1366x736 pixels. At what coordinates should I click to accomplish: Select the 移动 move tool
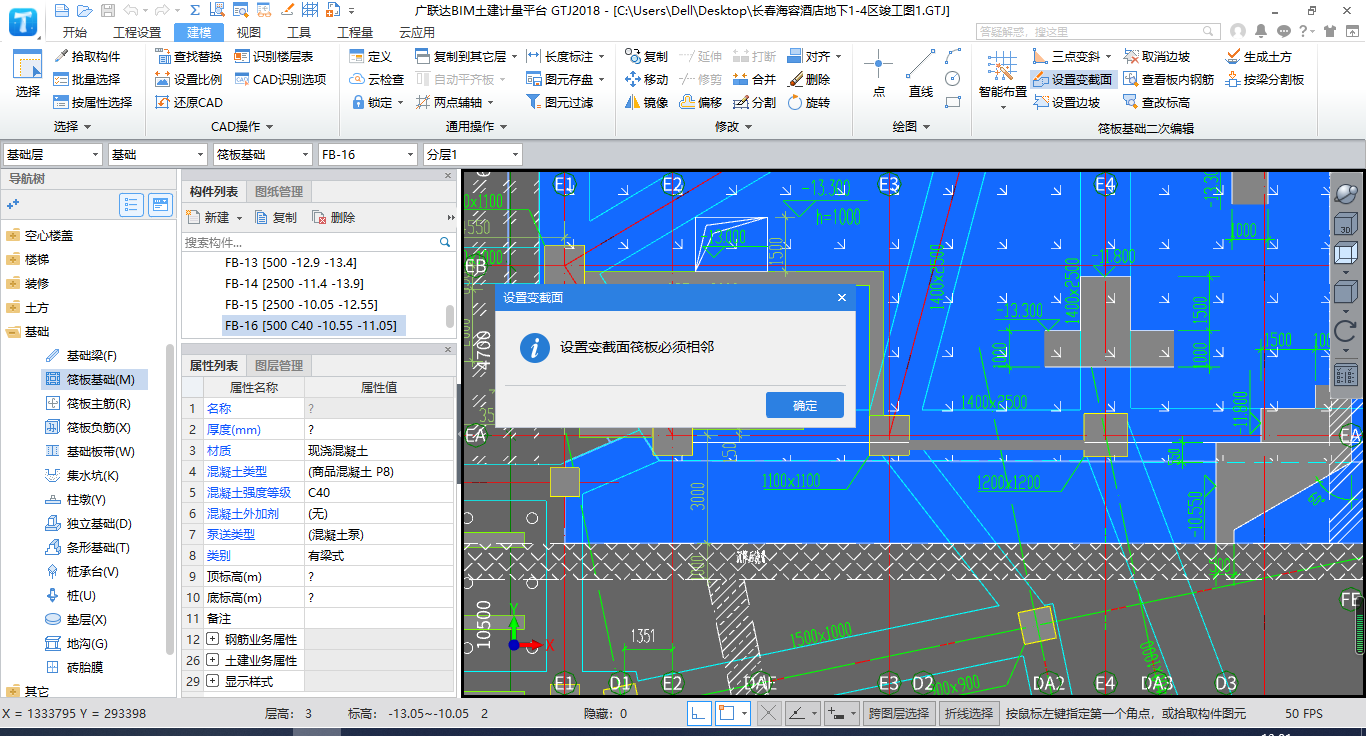coord(647,79)
